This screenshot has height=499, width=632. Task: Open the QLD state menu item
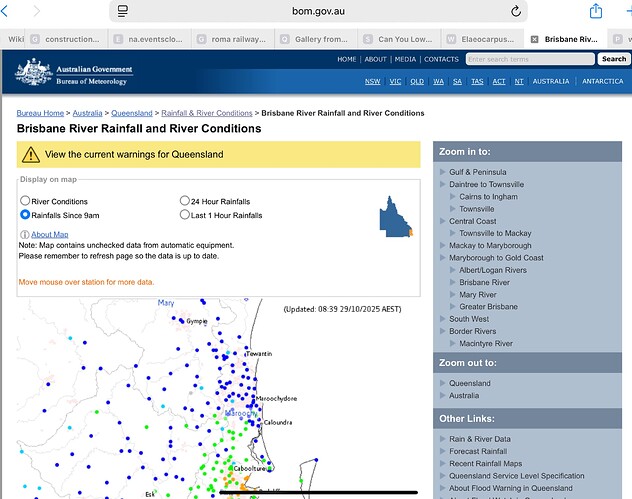coord(417,81)
